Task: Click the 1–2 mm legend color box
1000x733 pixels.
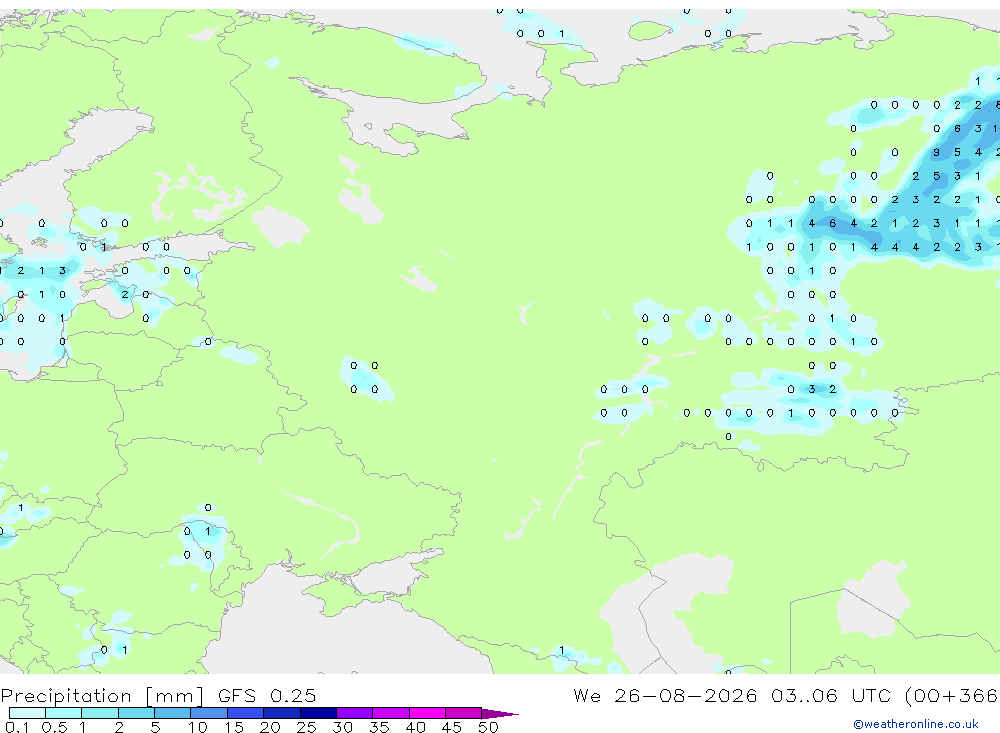Action: 100,713
